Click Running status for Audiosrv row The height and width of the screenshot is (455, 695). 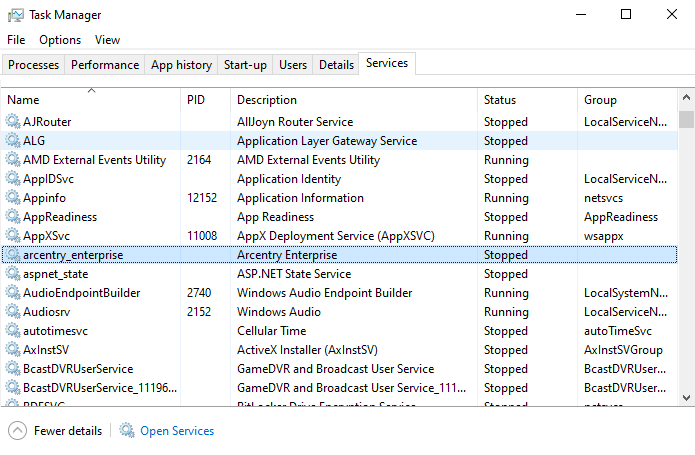(x=506, y=312)
